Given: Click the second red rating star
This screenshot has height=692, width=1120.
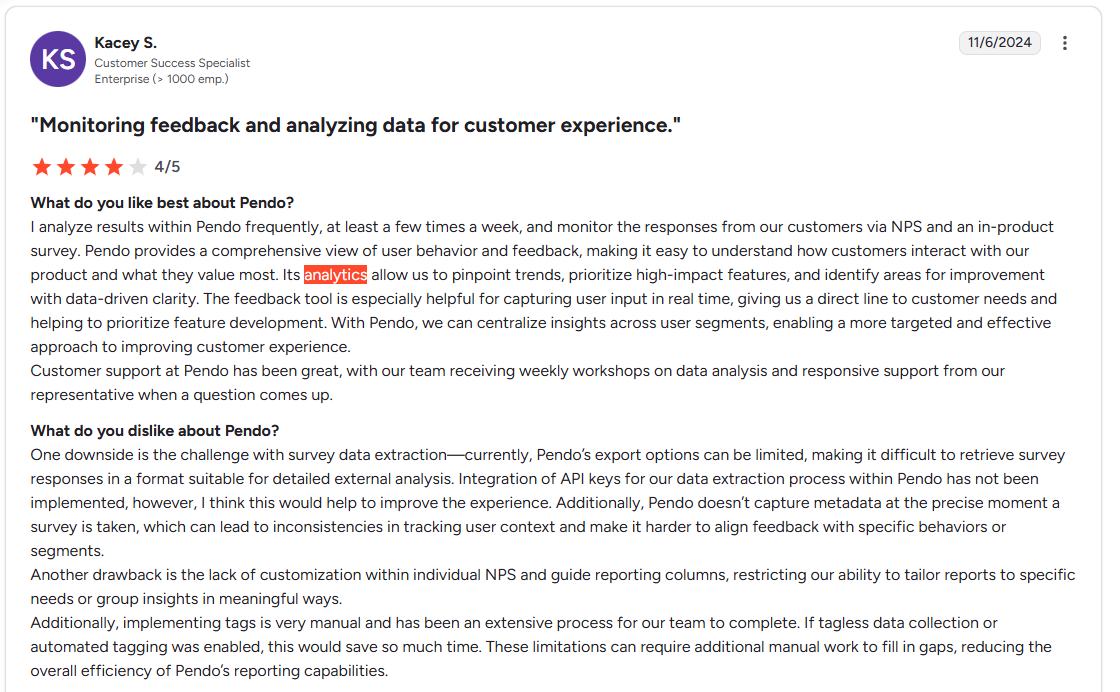Looking at the screenshot, I should point(66,167).
